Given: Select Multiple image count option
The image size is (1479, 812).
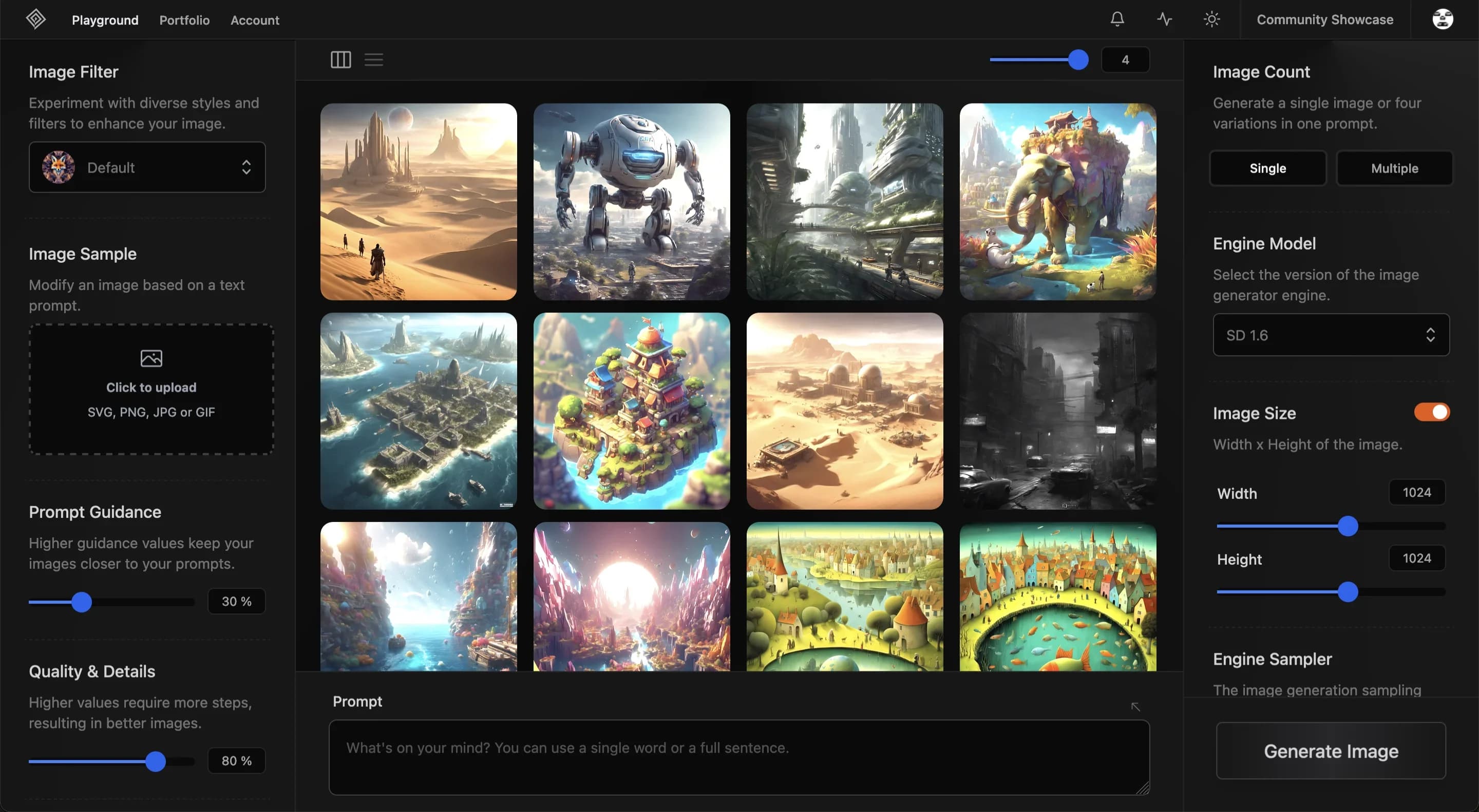Looking at the screenshot, I should click(1394, 168).
